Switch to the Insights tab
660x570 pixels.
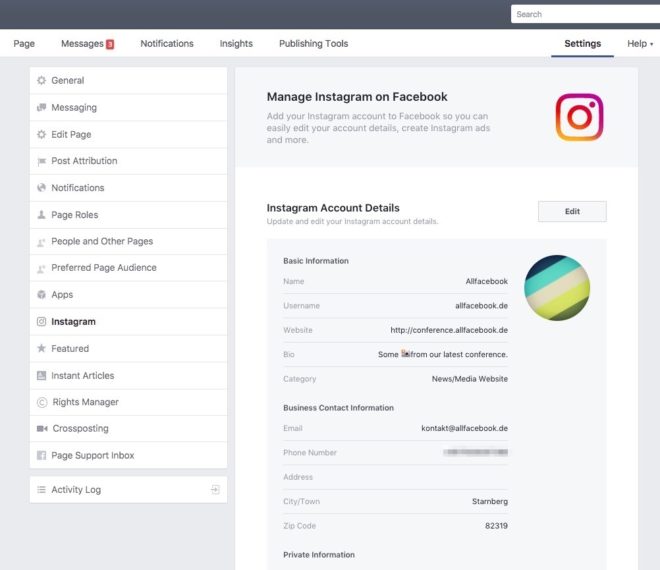click(236, 43)
